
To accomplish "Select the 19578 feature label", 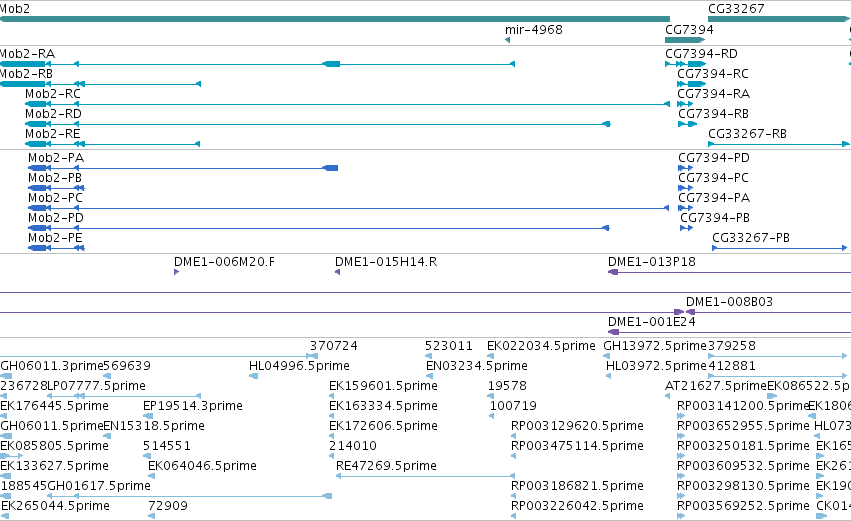I will pos(507,386).
